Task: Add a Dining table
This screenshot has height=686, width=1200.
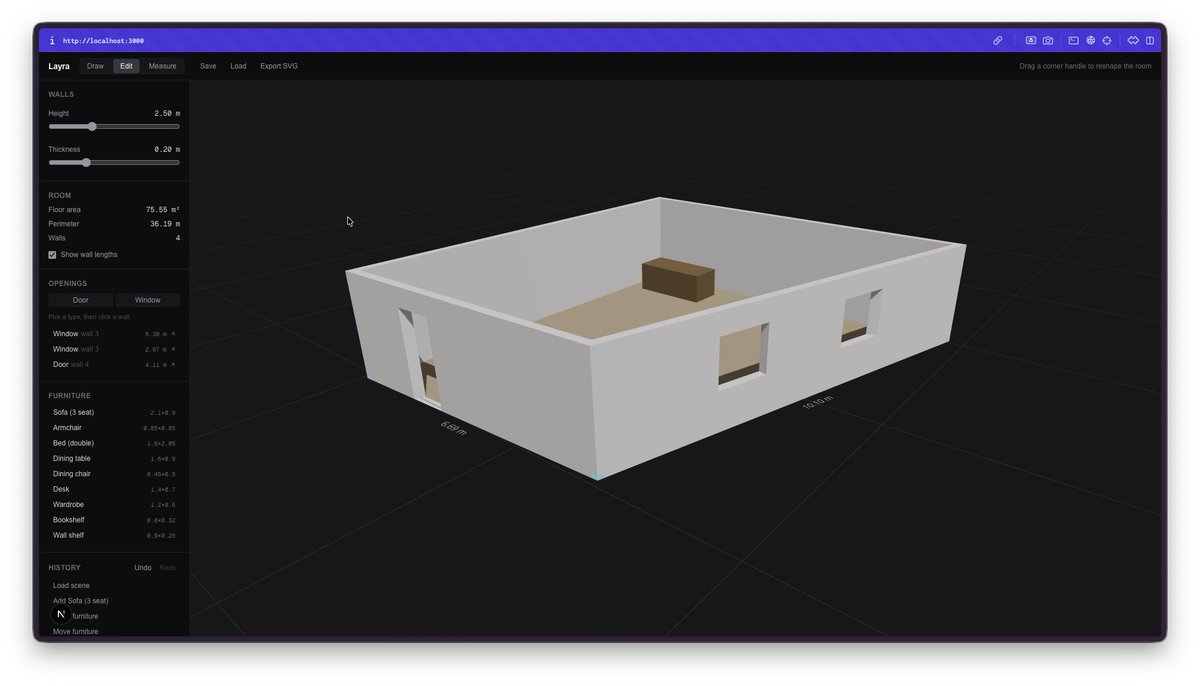Action: pos(114,458)
